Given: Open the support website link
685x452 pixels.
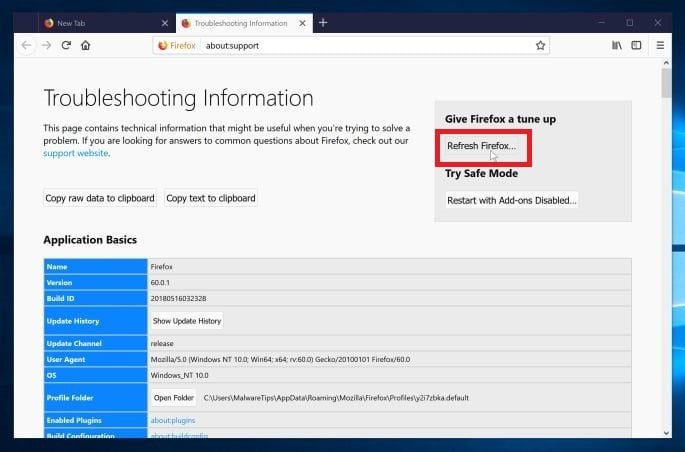Looking at the screenshot, I should [x=76, y=153].
